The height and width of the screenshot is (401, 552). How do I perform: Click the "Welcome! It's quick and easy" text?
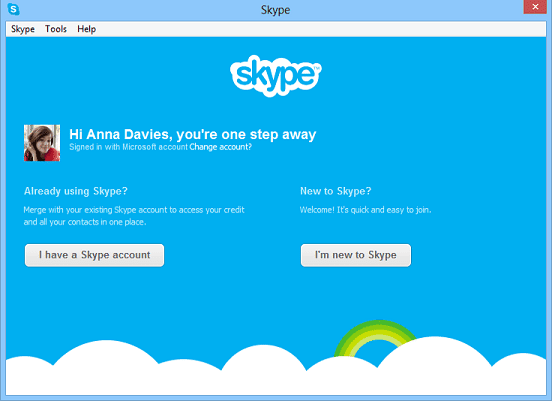(x=365, y=210)
